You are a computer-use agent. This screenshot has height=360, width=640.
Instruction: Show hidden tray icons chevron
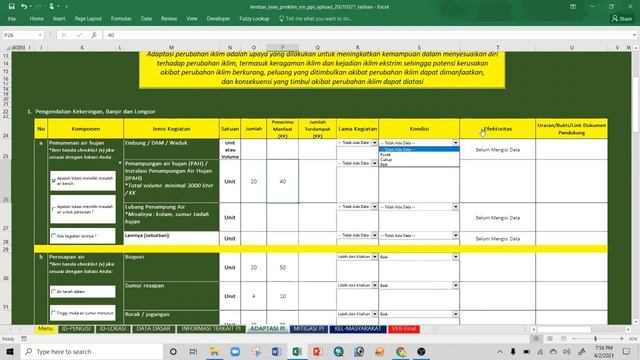pyautogui.click(x=500, y=351)
